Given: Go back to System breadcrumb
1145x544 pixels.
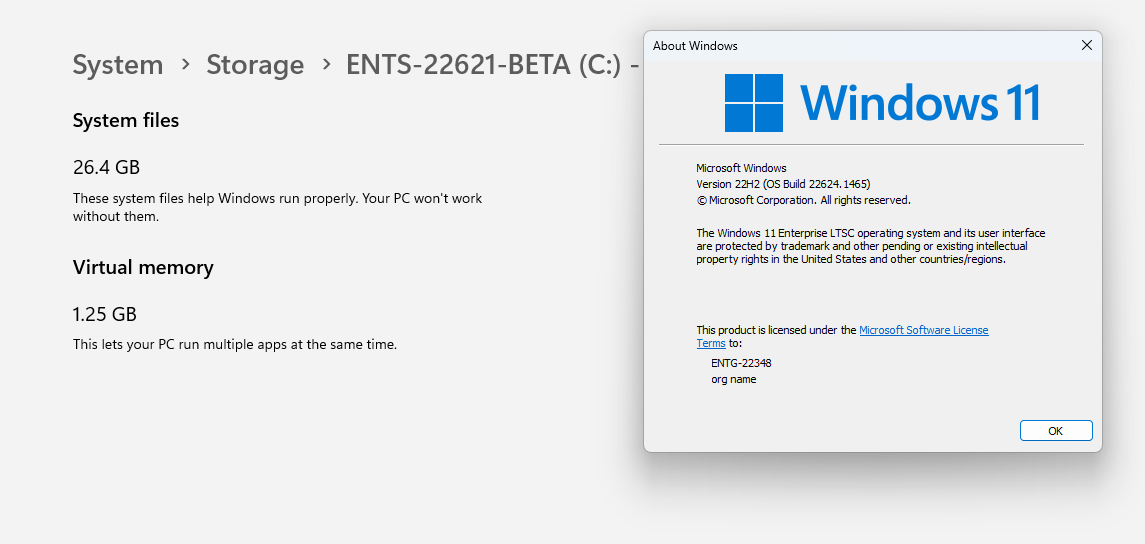Looking at the screenshot, I should [118, 65].
